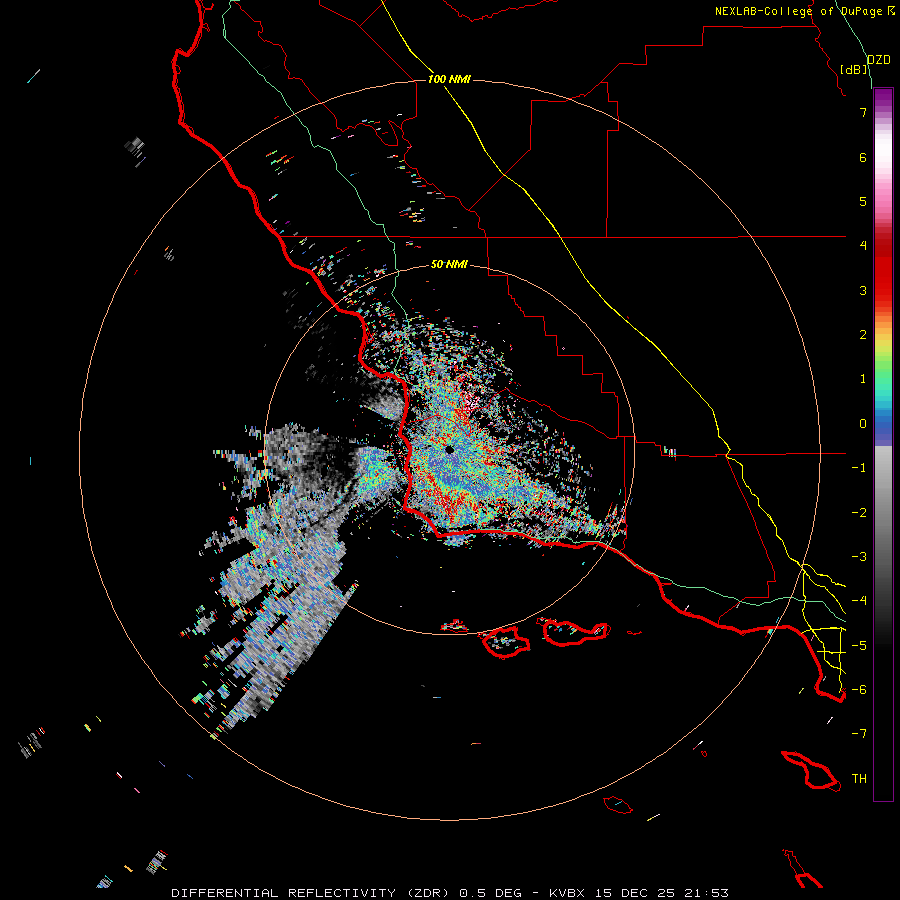Click the scale label 6 on legend

coord(863,157)
